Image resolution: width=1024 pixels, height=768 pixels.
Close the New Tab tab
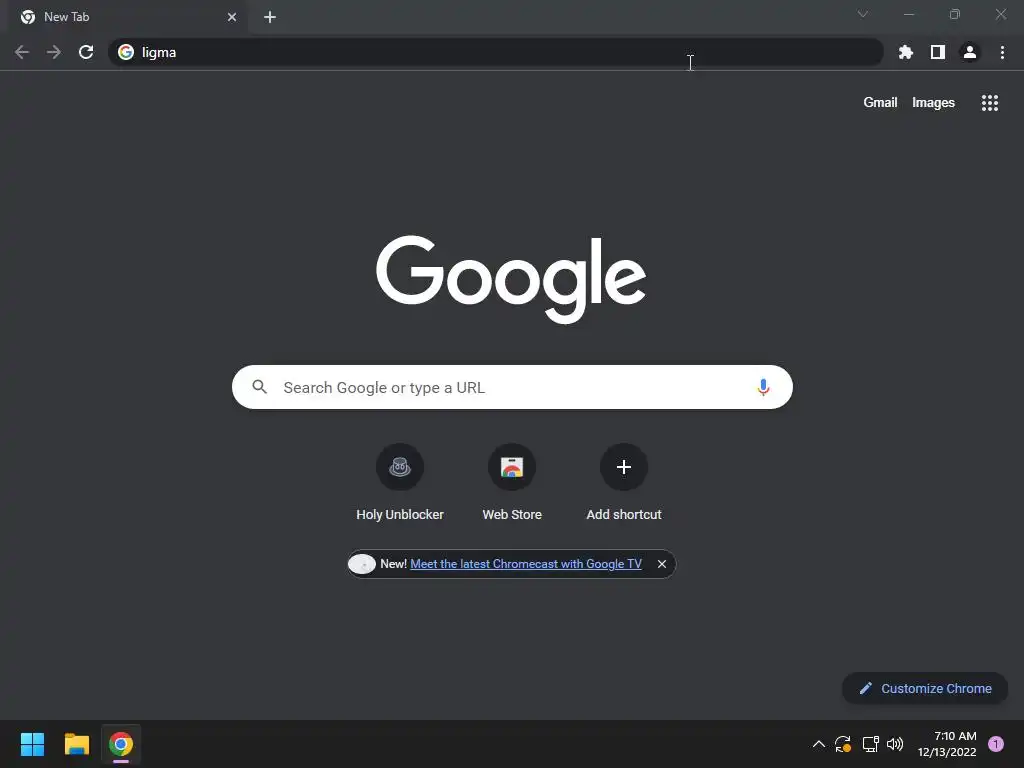click(232, 17)
